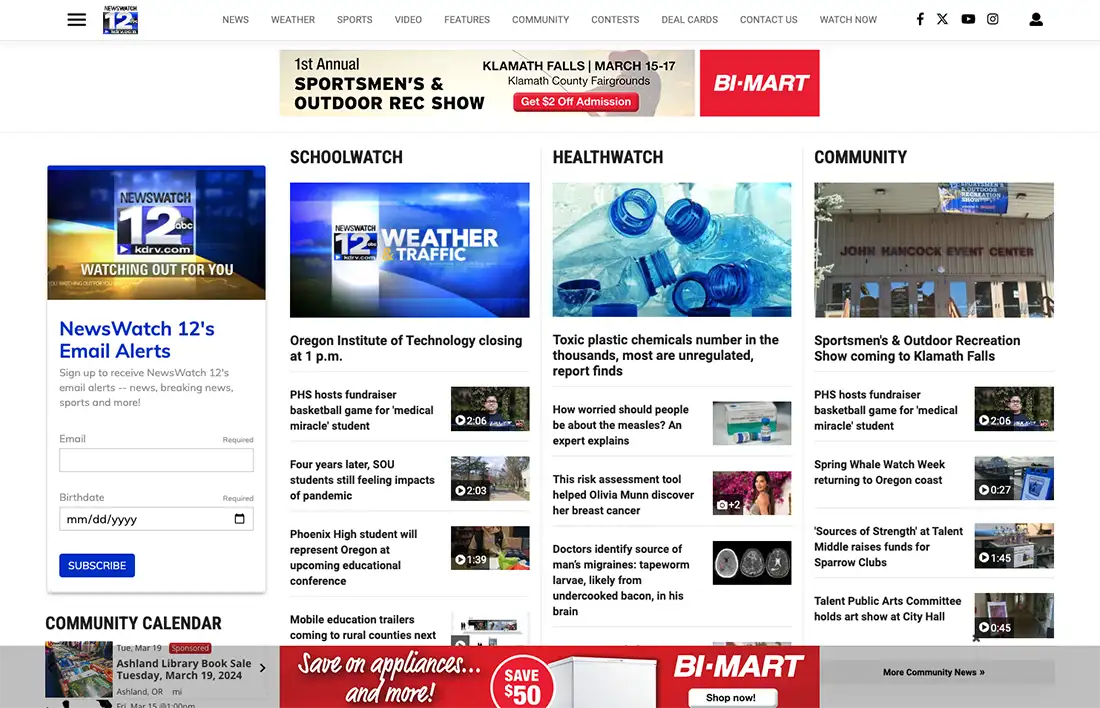Open Talent Public Arts Committee article
The width and height of the screenshot is (1100, 708).
(887, 608)
